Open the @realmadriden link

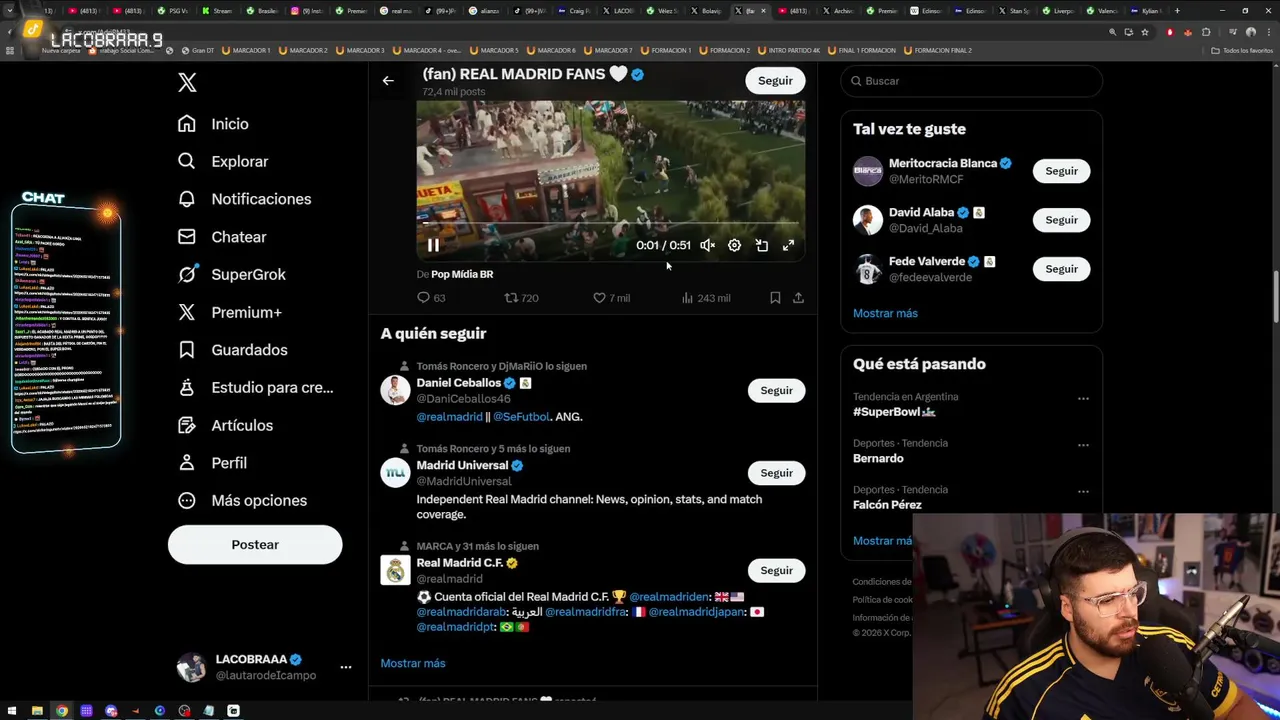coord(669,597)
